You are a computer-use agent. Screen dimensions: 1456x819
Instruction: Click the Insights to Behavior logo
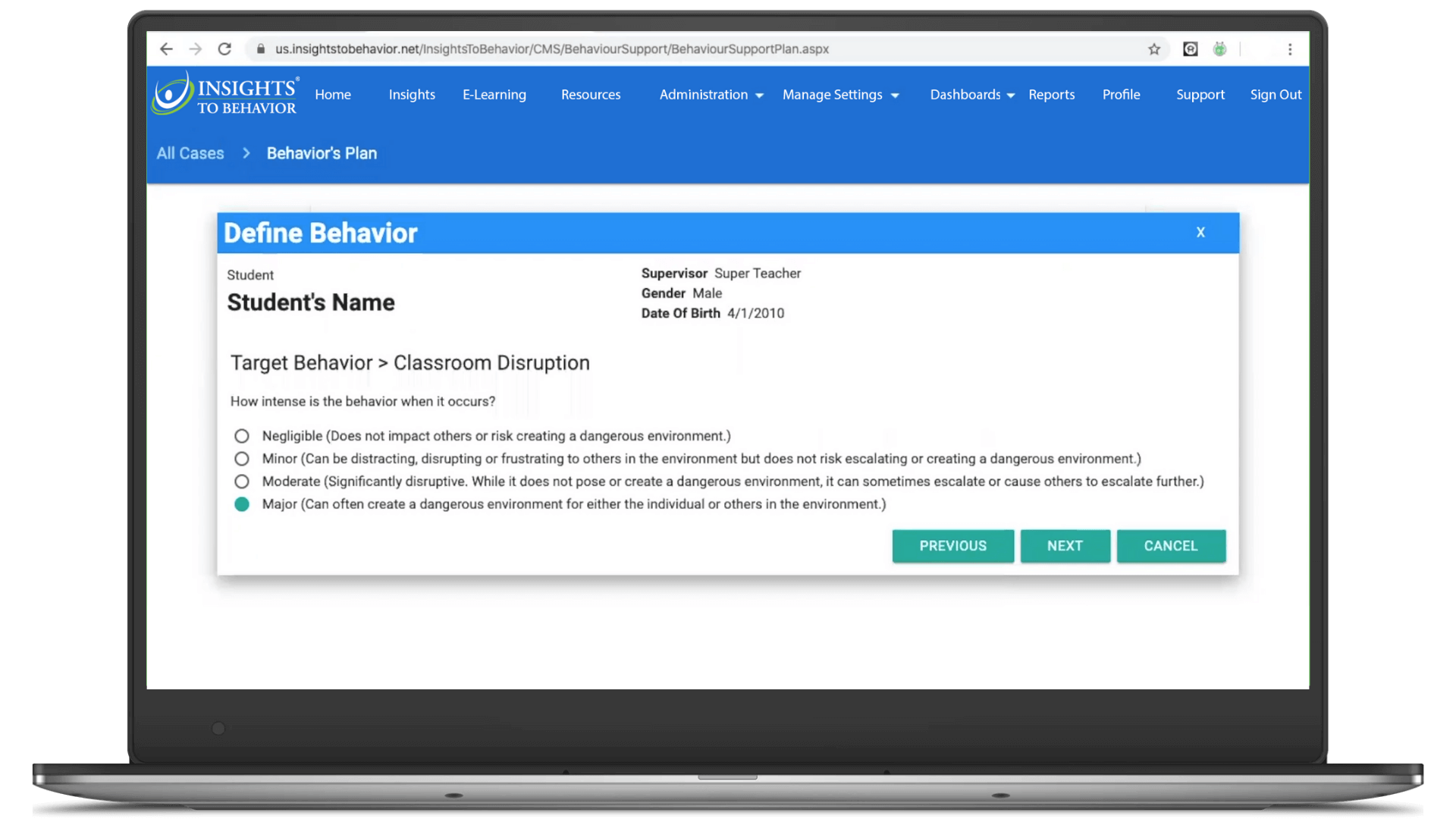pyautogui.click(x=225, y=94)
